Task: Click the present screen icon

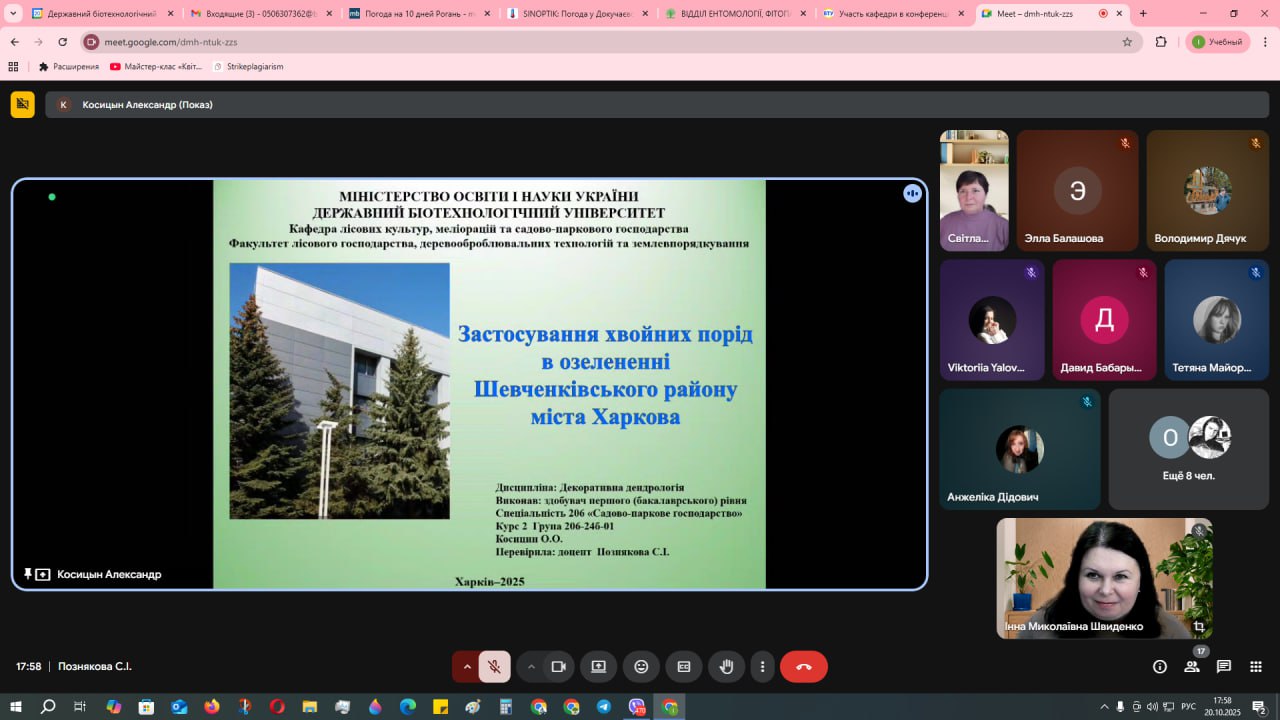Action: pyautogui.click(x=598, y=666)
